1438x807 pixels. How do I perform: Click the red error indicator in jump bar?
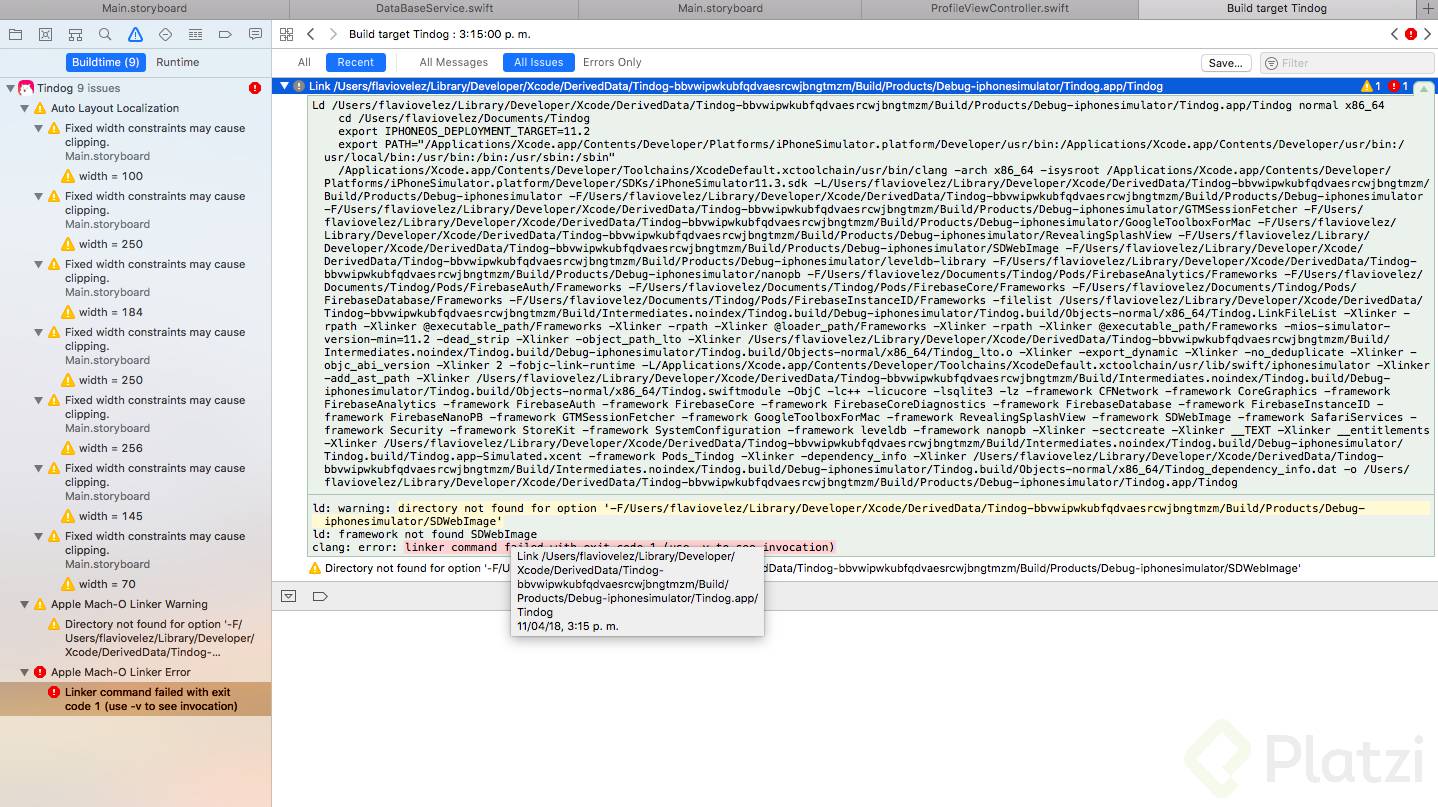(x=1411, y=34)
